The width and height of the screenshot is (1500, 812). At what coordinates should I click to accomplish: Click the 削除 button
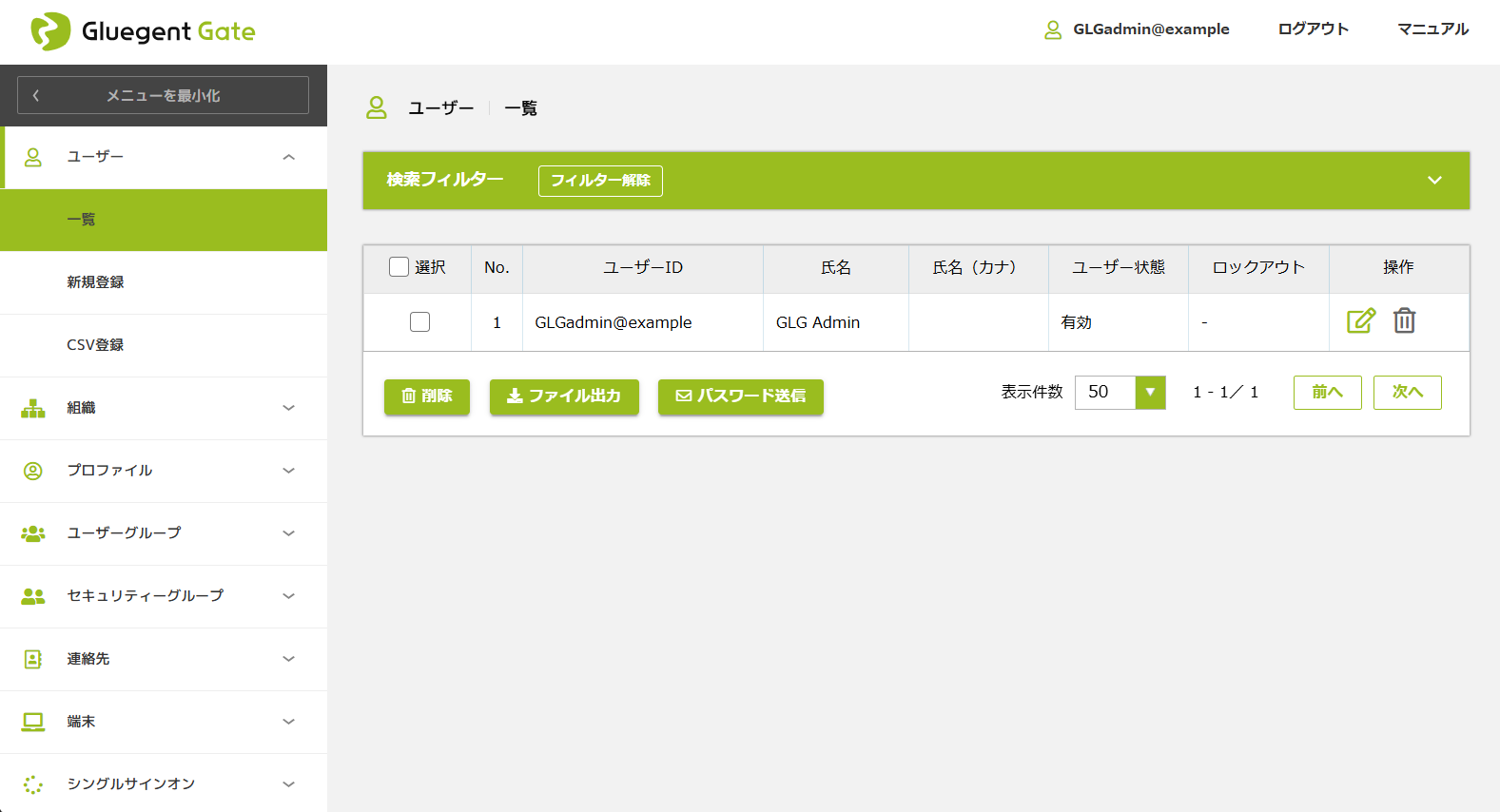pyautogui.click(x=427, y=396)
